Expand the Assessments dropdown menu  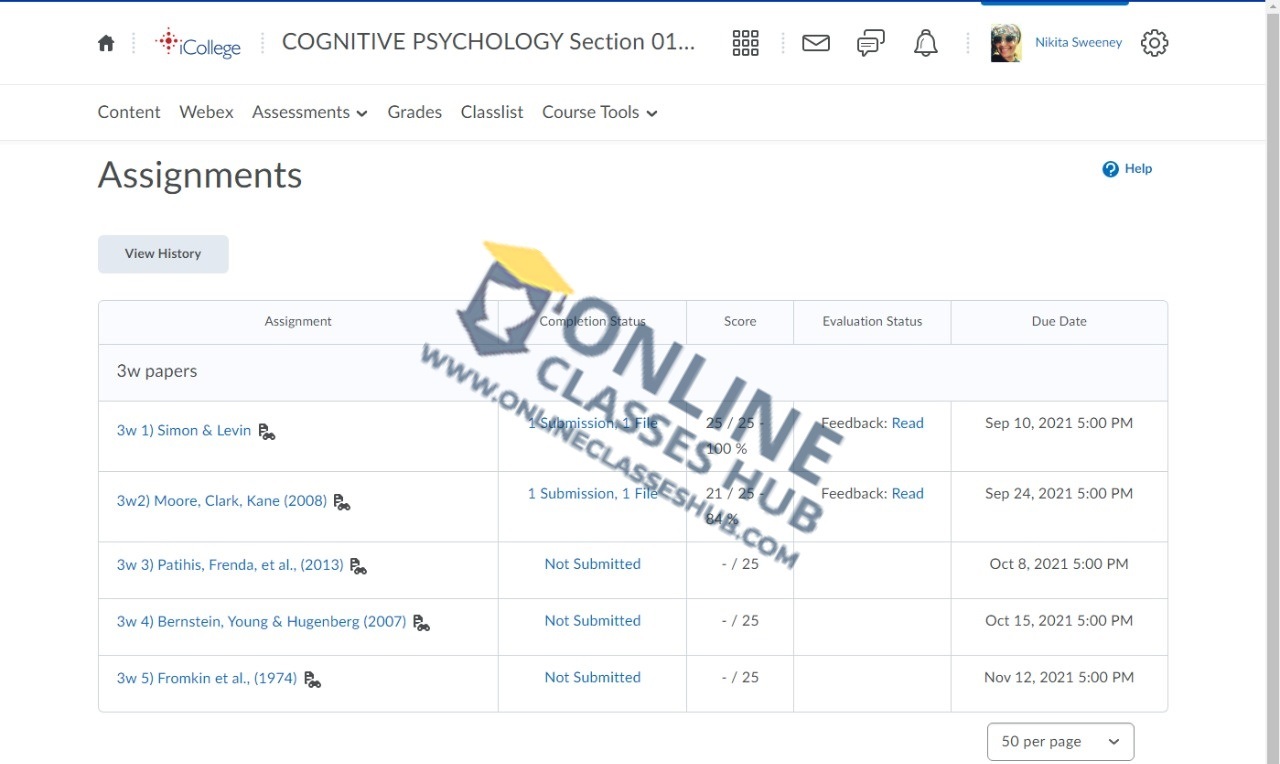point(309,112)
